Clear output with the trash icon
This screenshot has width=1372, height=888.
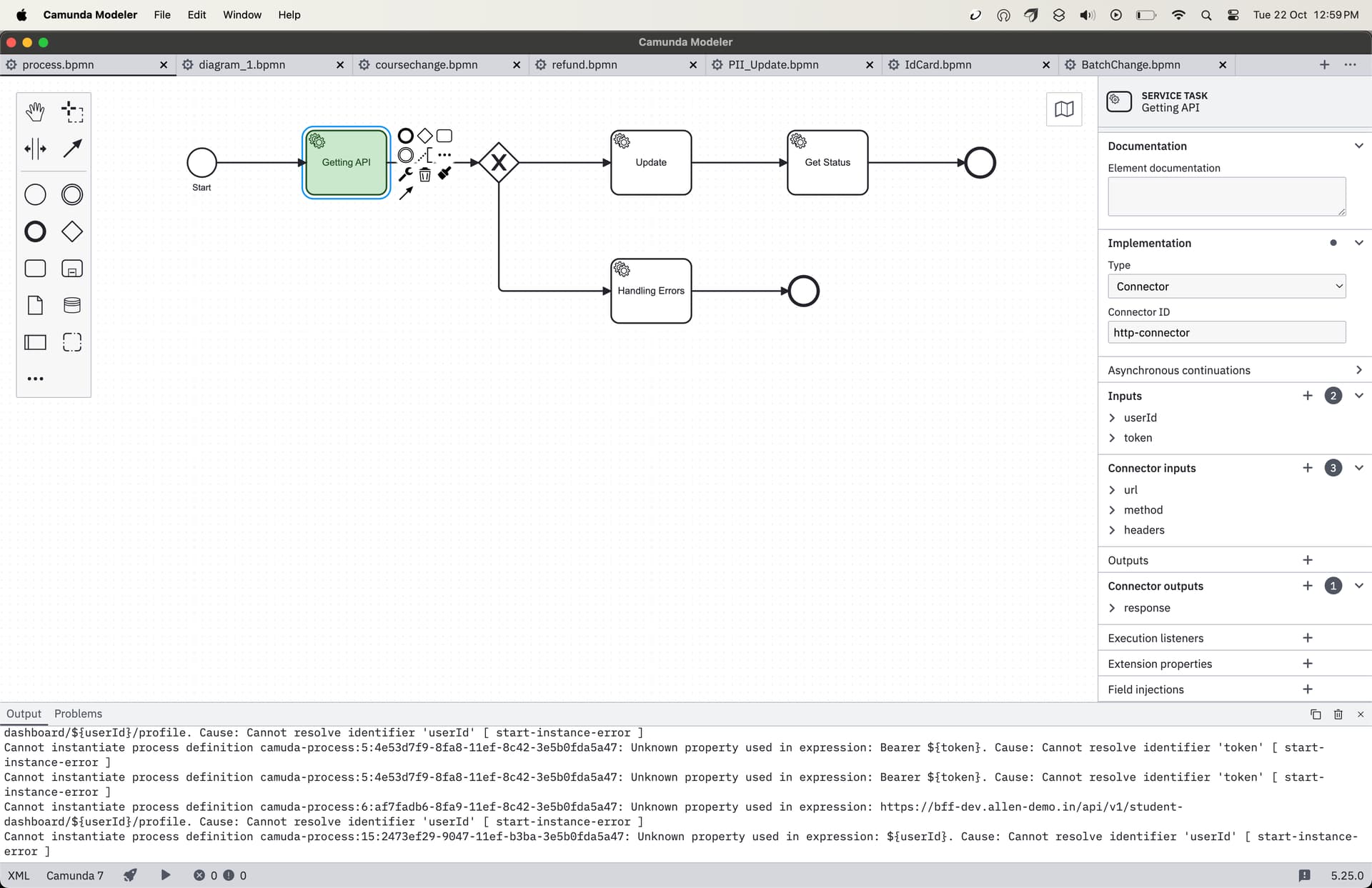(1338, 714)
